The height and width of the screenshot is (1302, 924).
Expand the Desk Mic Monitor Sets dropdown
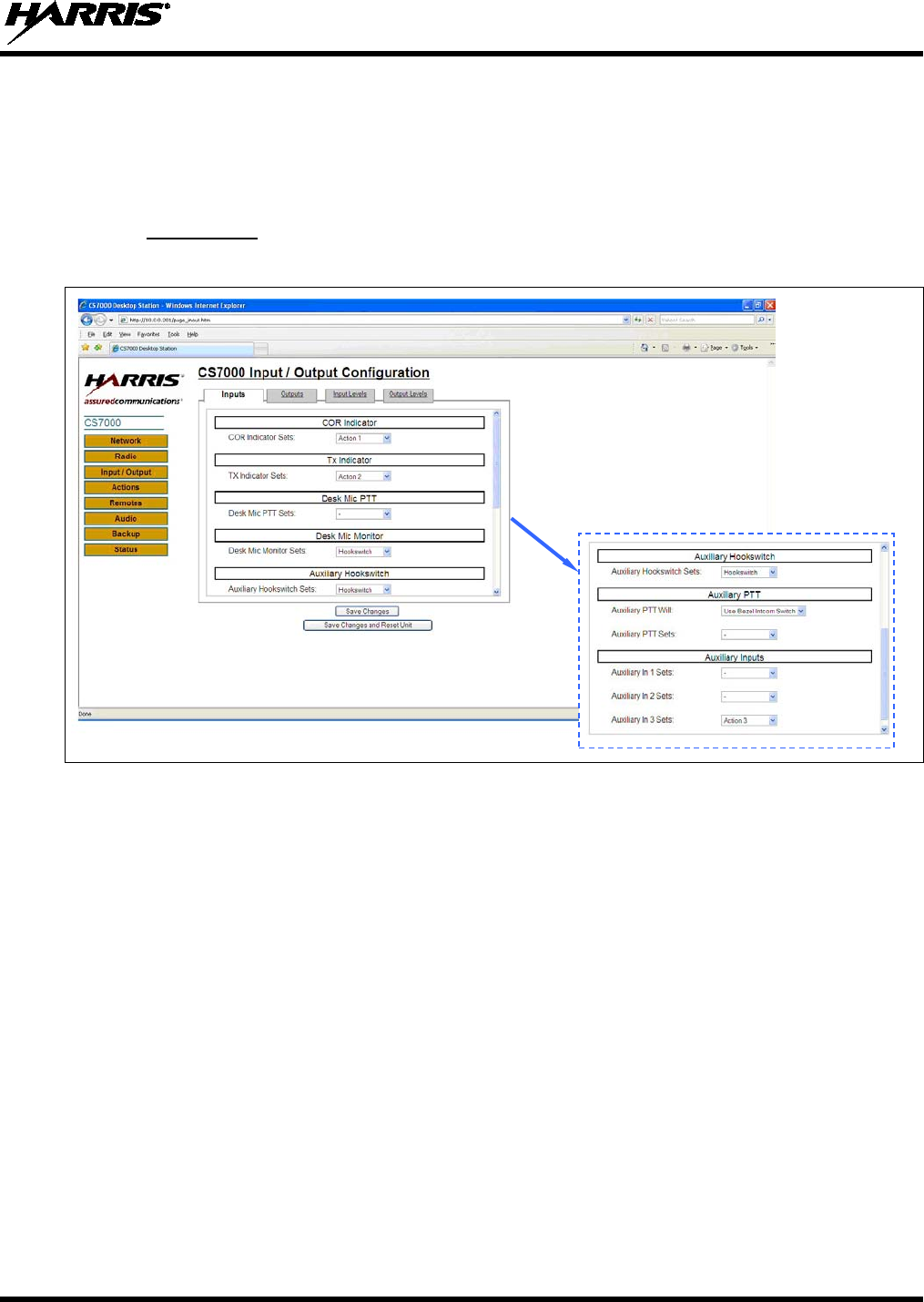point(363,552)
